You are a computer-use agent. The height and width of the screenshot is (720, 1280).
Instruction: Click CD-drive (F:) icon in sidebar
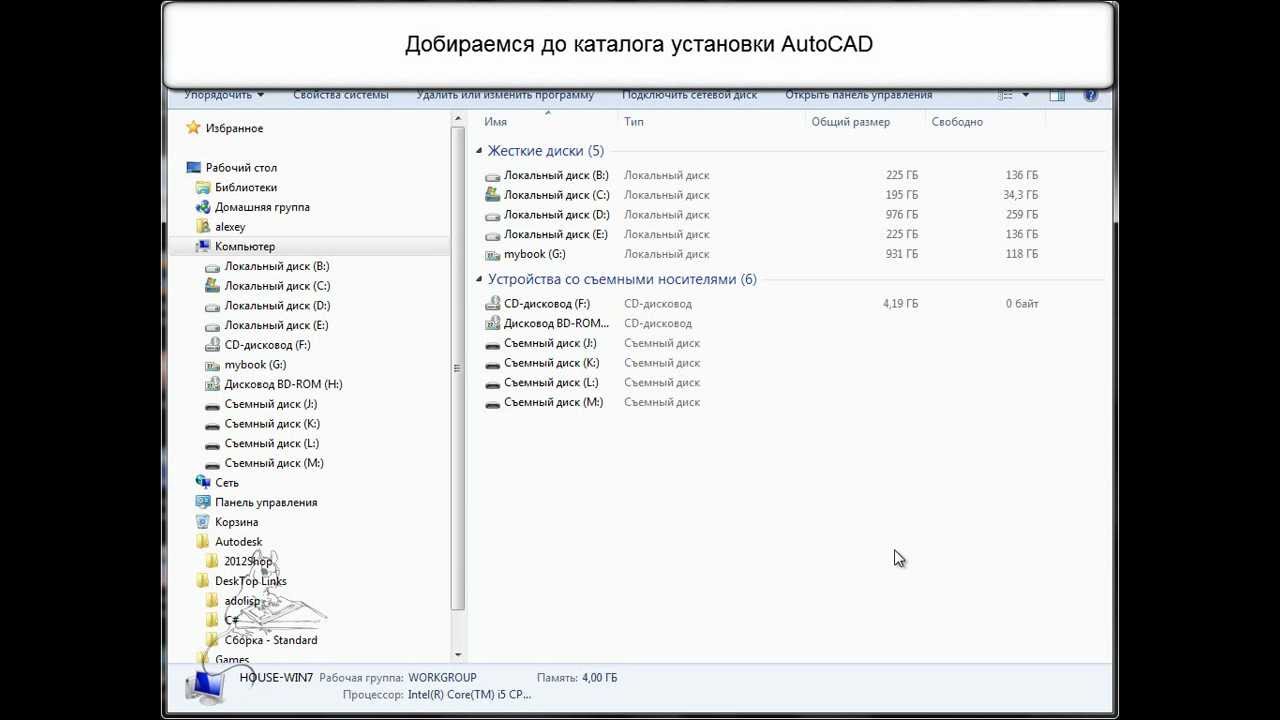point(212,344)
